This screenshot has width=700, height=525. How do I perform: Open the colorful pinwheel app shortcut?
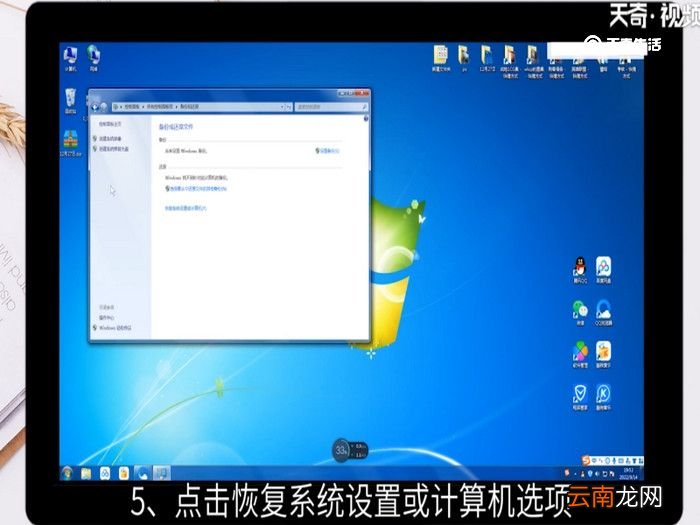580,355
